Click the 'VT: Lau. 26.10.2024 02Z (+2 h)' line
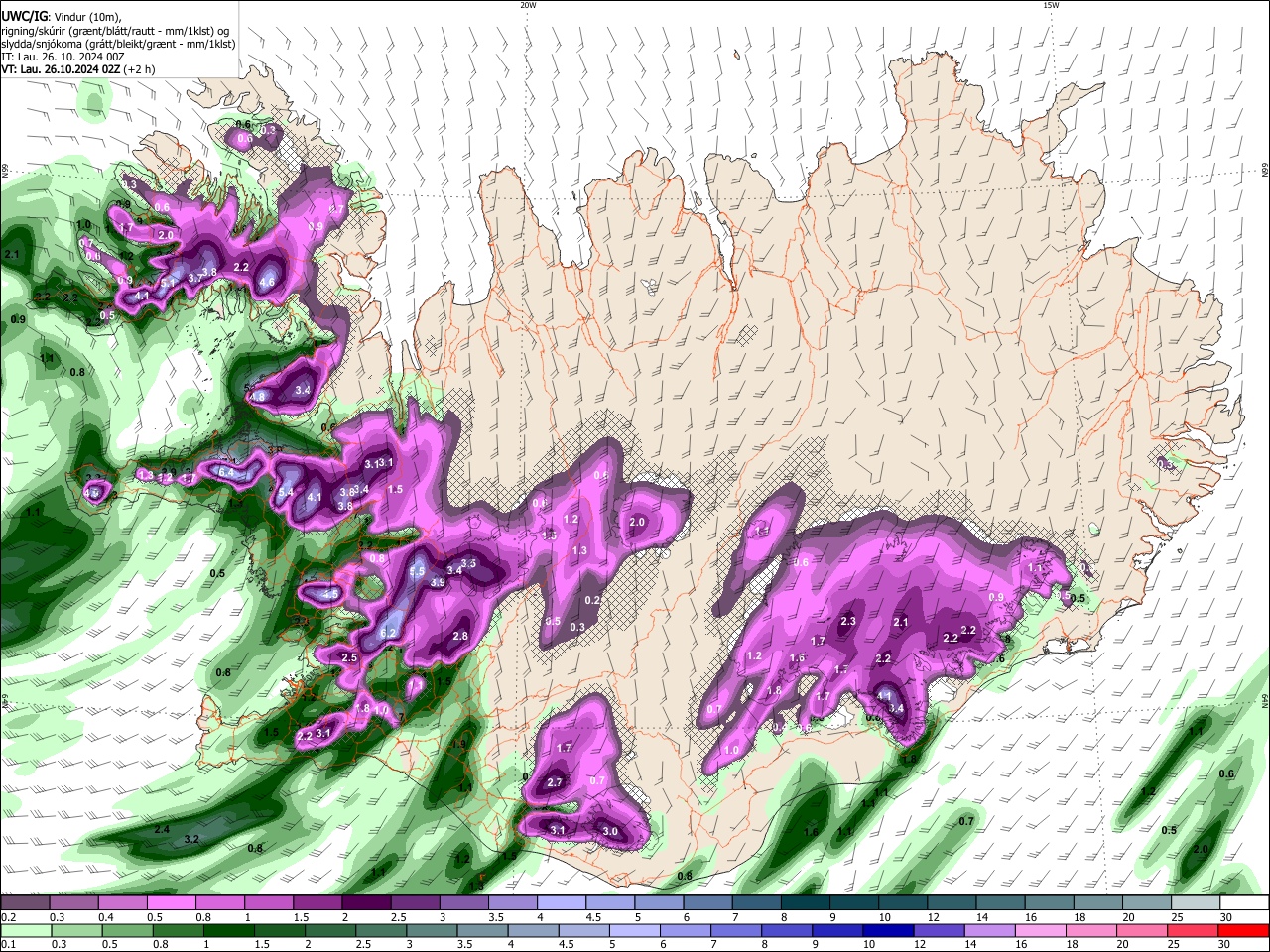 coord(77,69)
